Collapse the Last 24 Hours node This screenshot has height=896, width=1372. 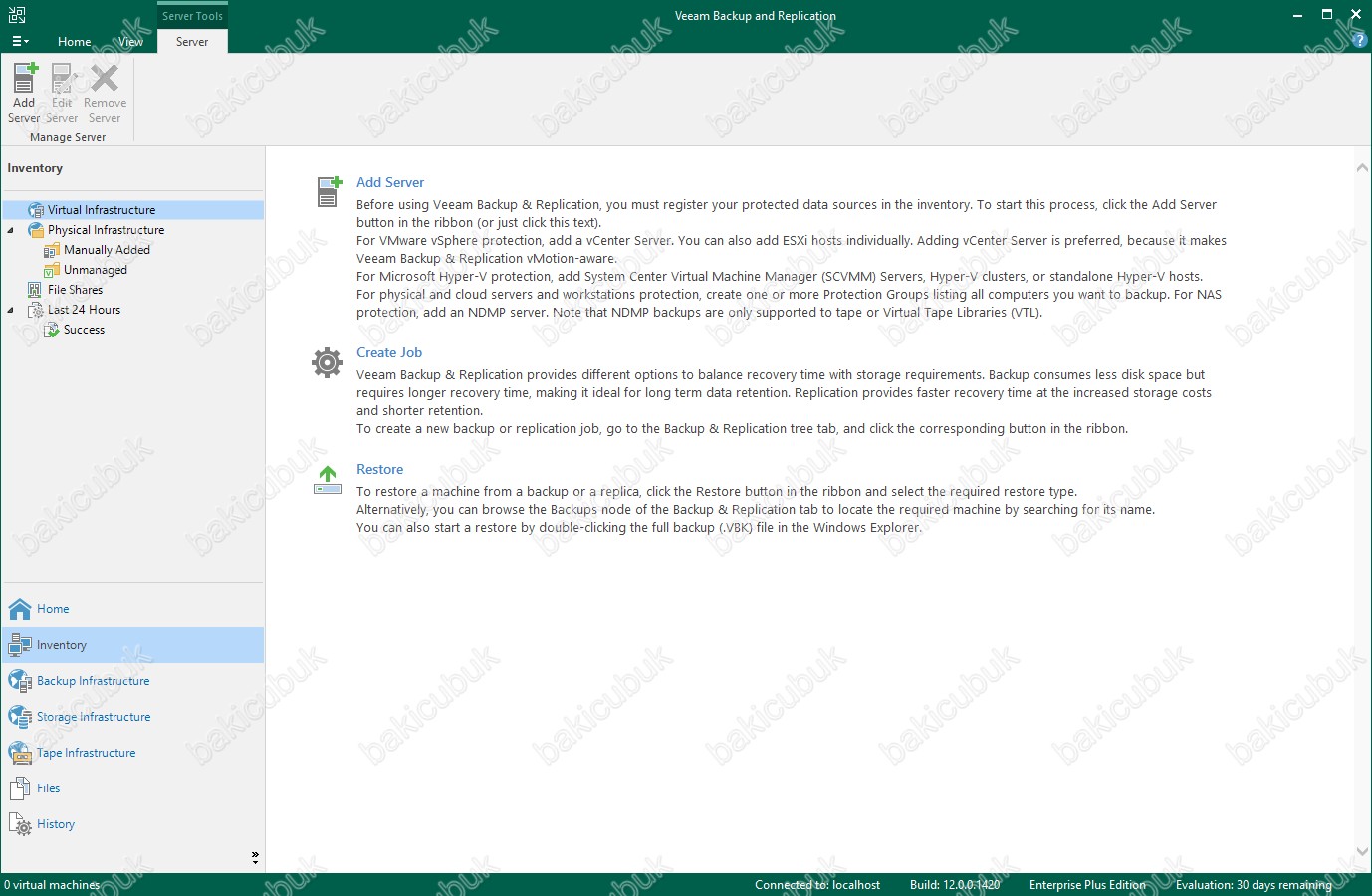pos(11,310)
